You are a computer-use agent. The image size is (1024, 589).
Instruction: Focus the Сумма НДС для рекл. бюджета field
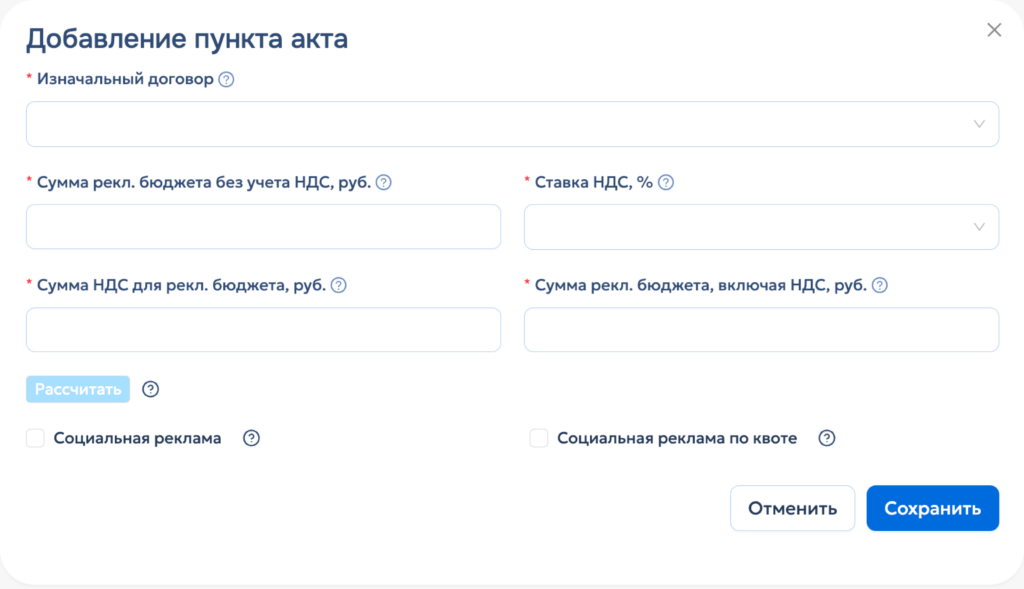pos(263,330)
